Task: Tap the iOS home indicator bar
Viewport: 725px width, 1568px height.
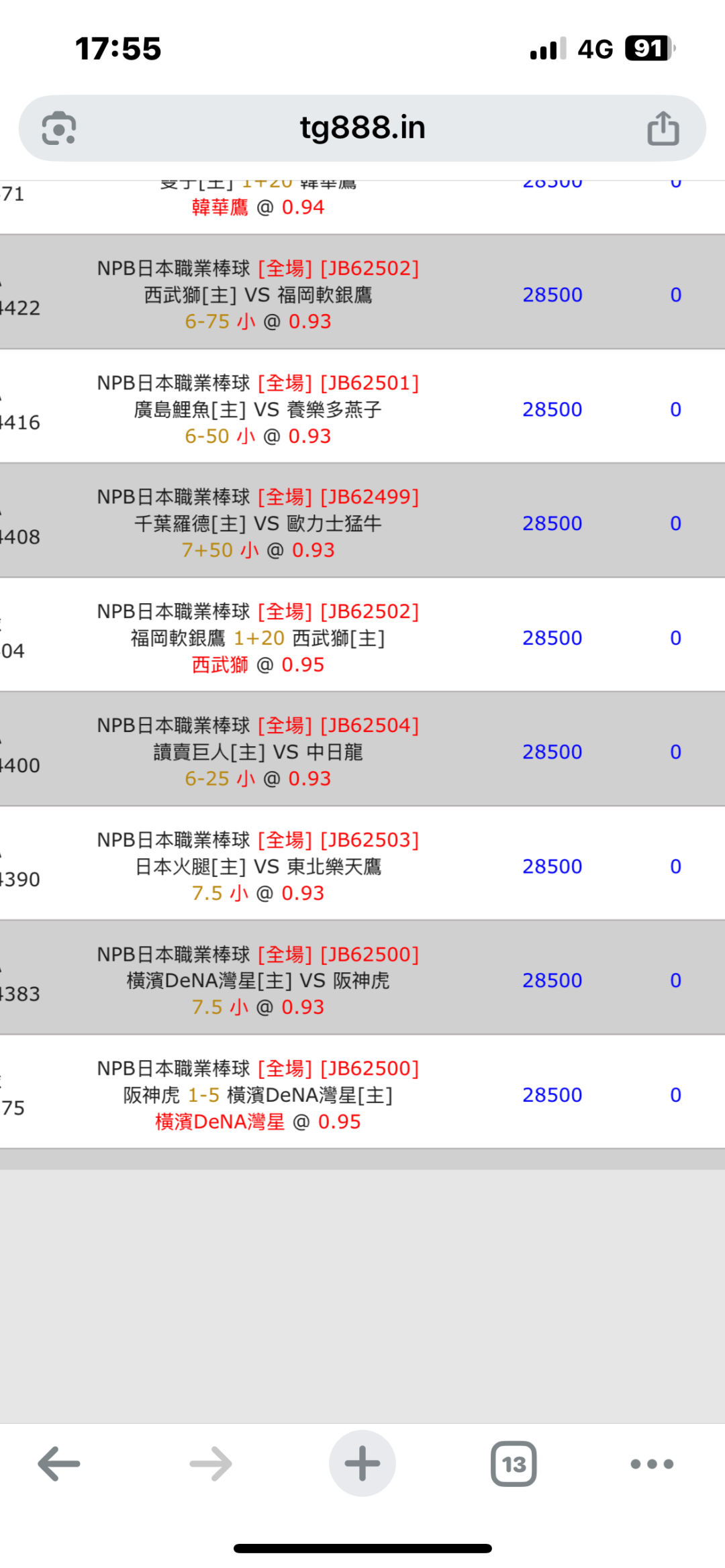Action: tap(362, 1549)
